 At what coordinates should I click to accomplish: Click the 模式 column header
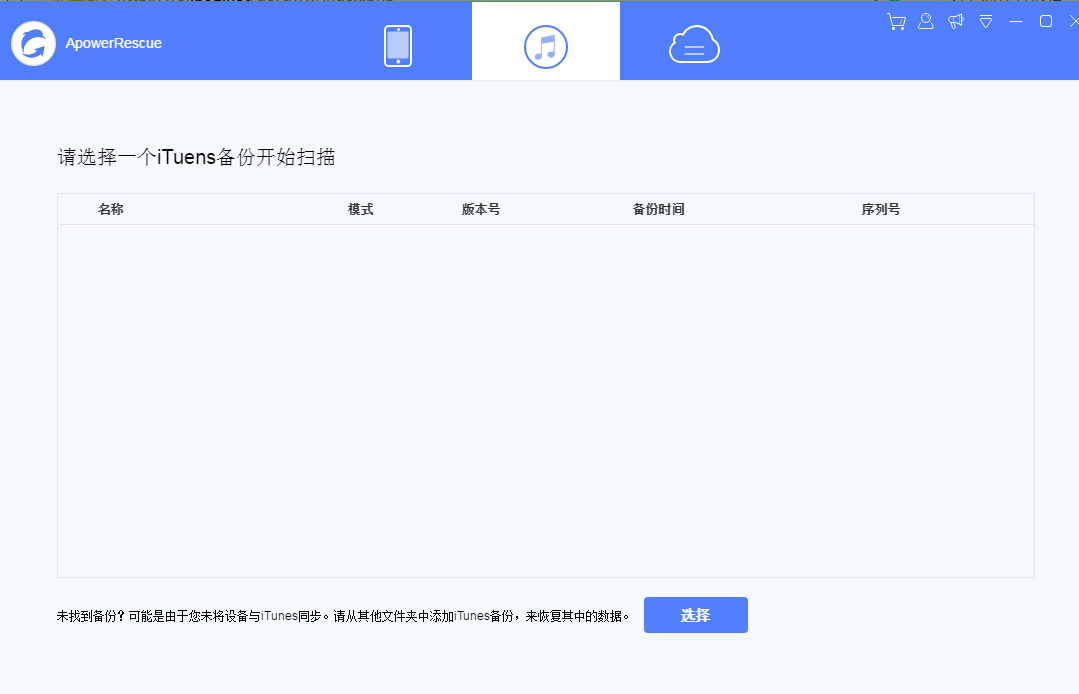361,209
